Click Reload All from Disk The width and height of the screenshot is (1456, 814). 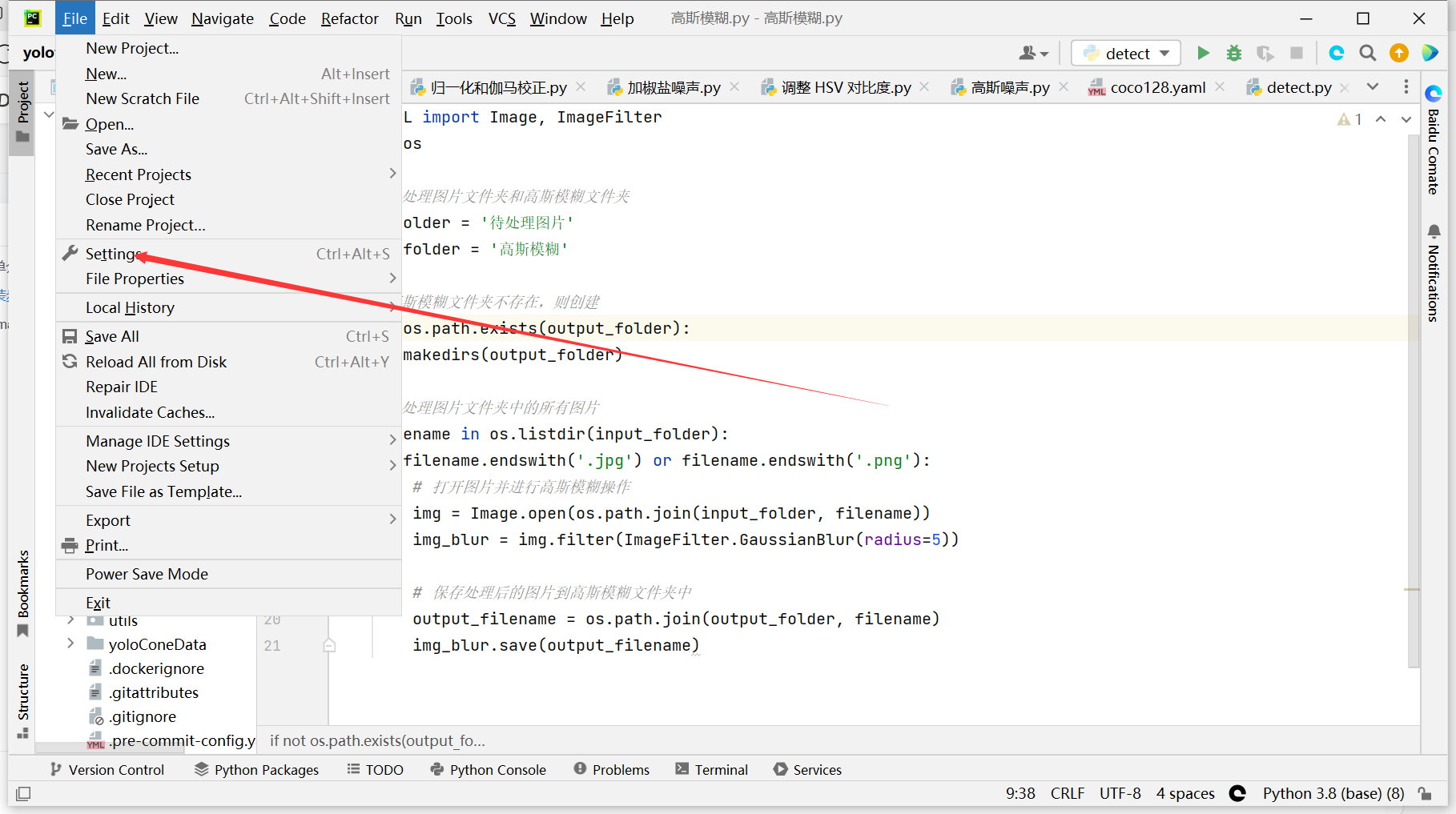click(x=228, y=362)
